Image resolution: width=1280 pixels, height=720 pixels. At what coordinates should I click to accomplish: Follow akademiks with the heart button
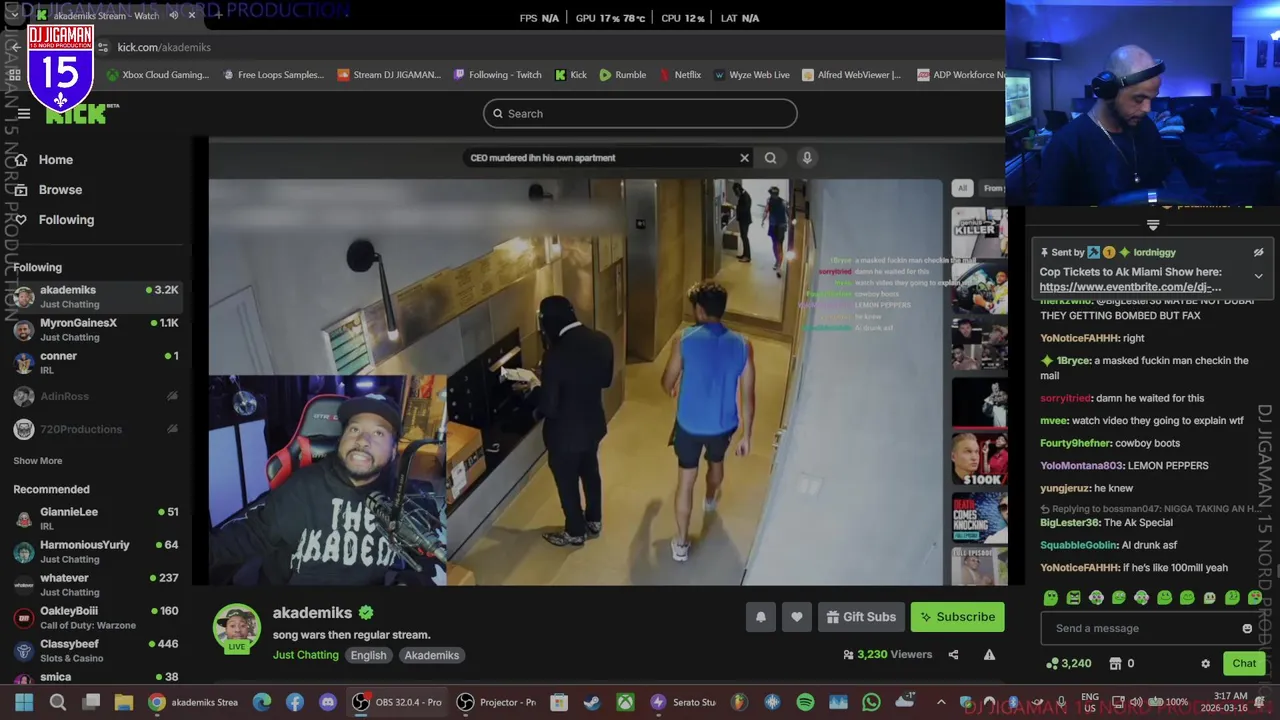click(x=797, y=617)
